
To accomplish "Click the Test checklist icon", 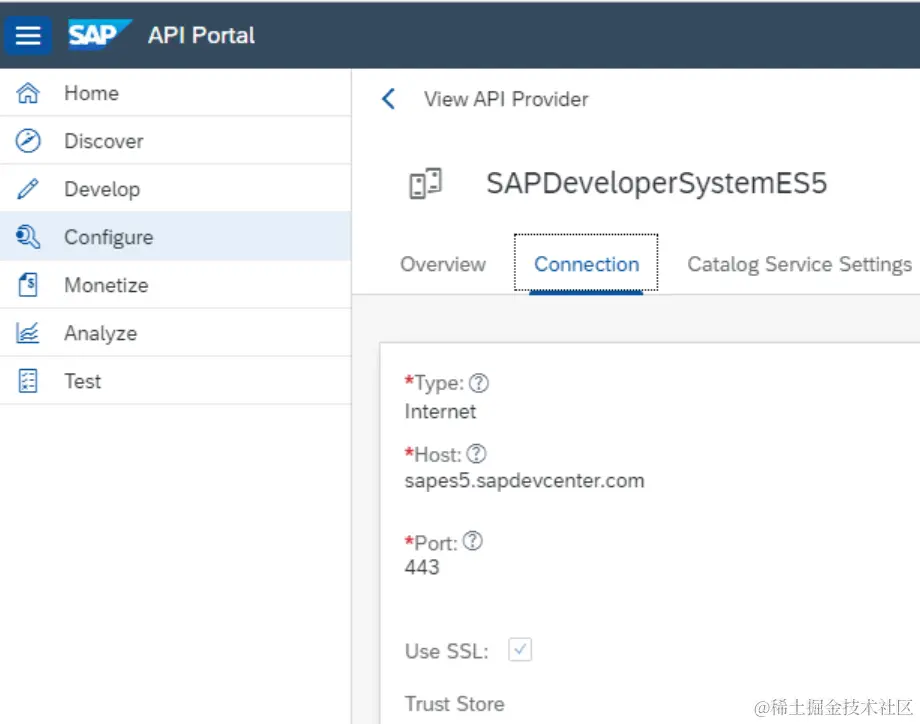I will coord(29,381).
